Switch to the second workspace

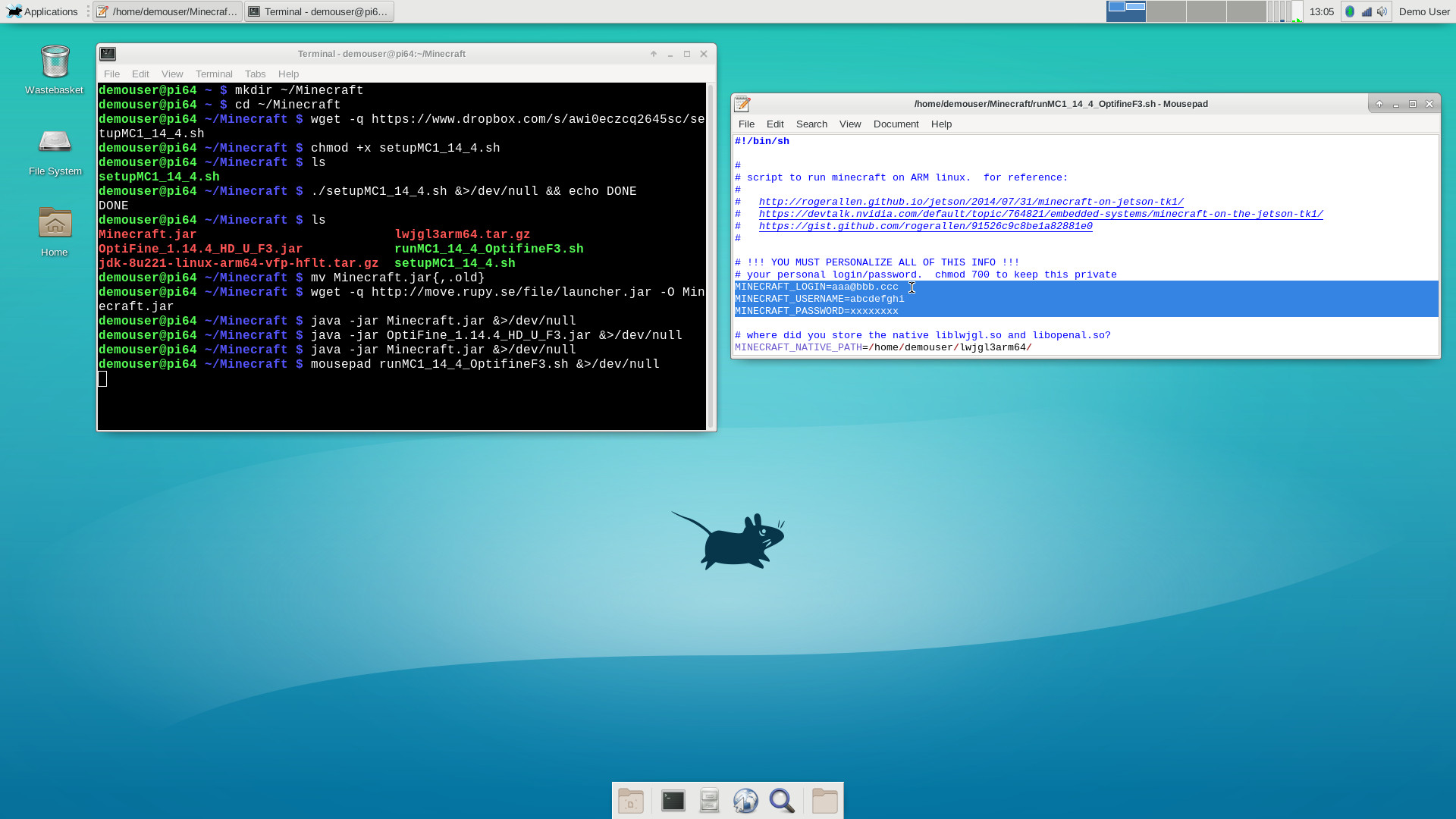[1166, 11]
